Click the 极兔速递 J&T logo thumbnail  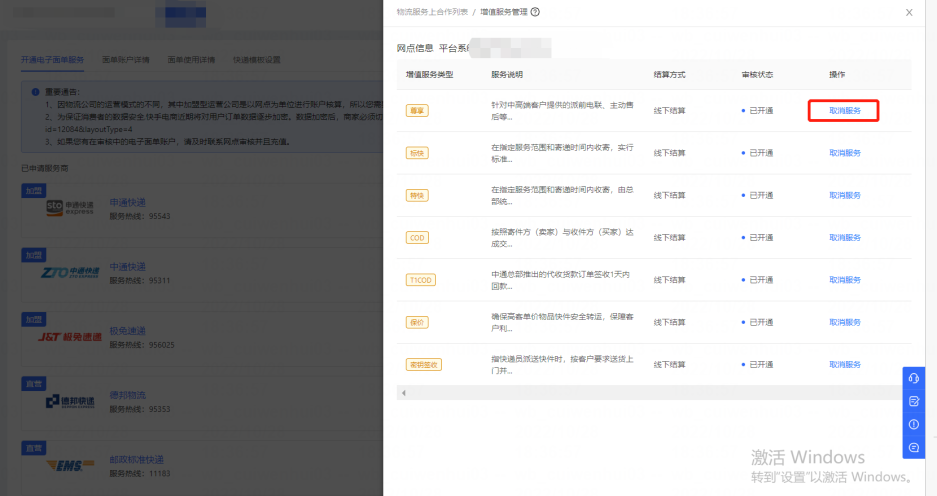click(58, 334)
